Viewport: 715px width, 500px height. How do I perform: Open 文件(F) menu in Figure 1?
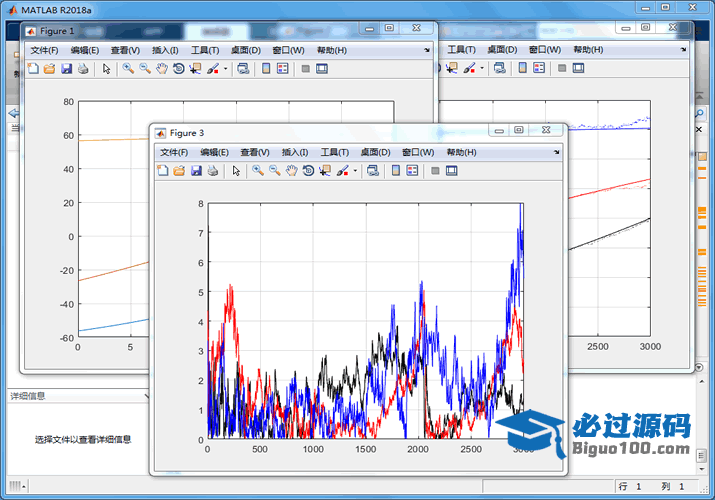pyautogui.click(x=44, y=50)
